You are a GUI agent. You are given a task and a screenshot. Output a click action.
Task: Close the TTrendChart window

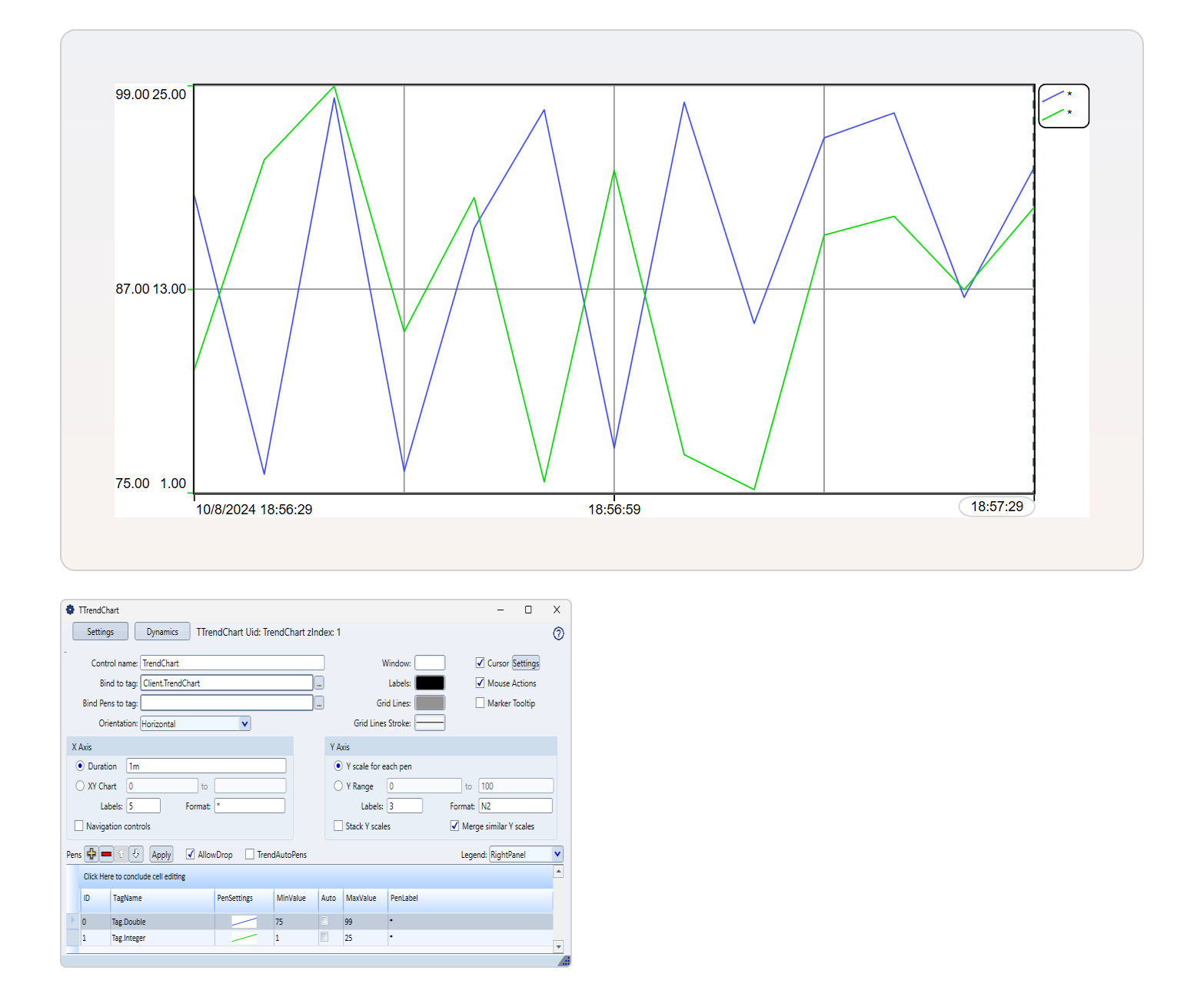click(x=557, y=610)
